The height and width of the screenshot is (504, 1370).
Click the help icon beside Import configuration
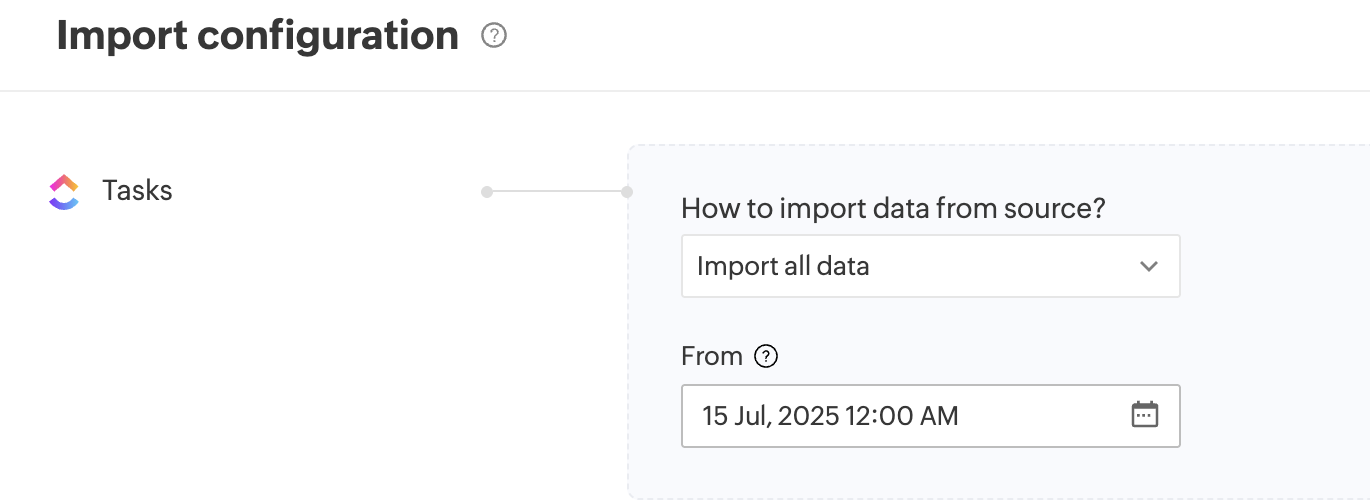pos(494,36)
